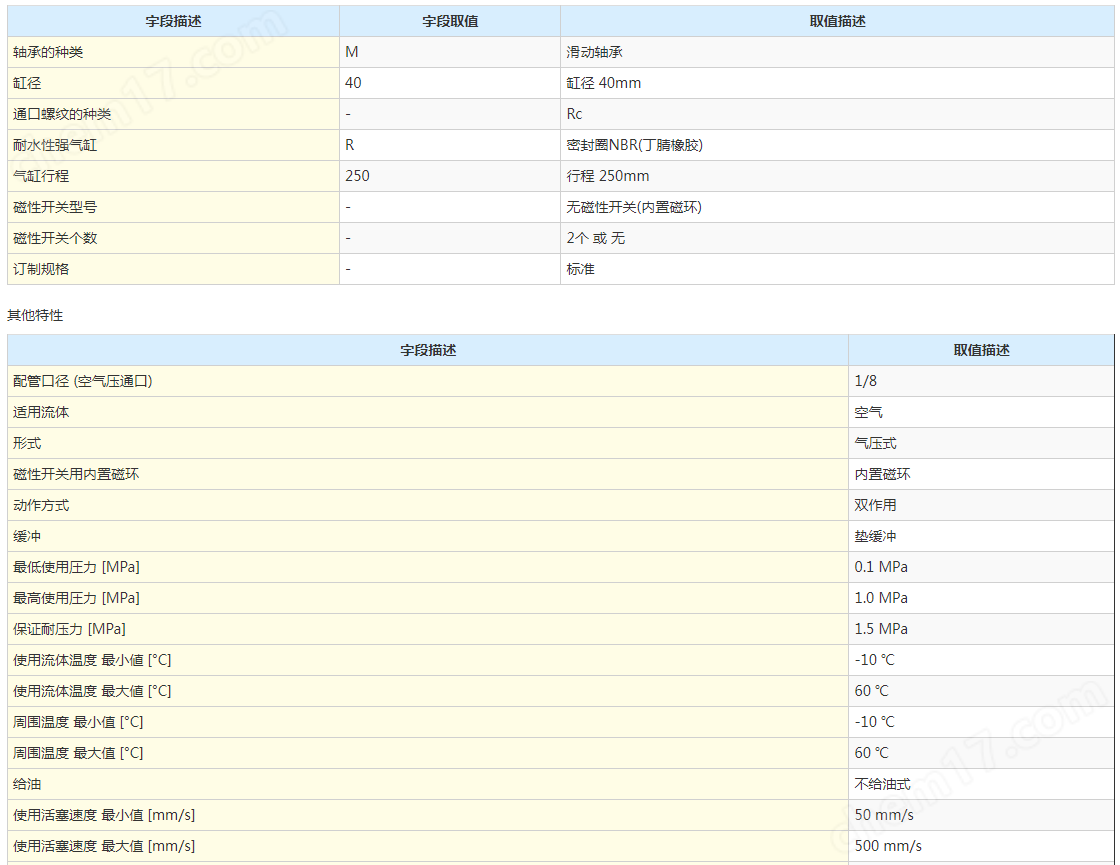
Task: Click the '空气' value cell
Action: (981, 412)
